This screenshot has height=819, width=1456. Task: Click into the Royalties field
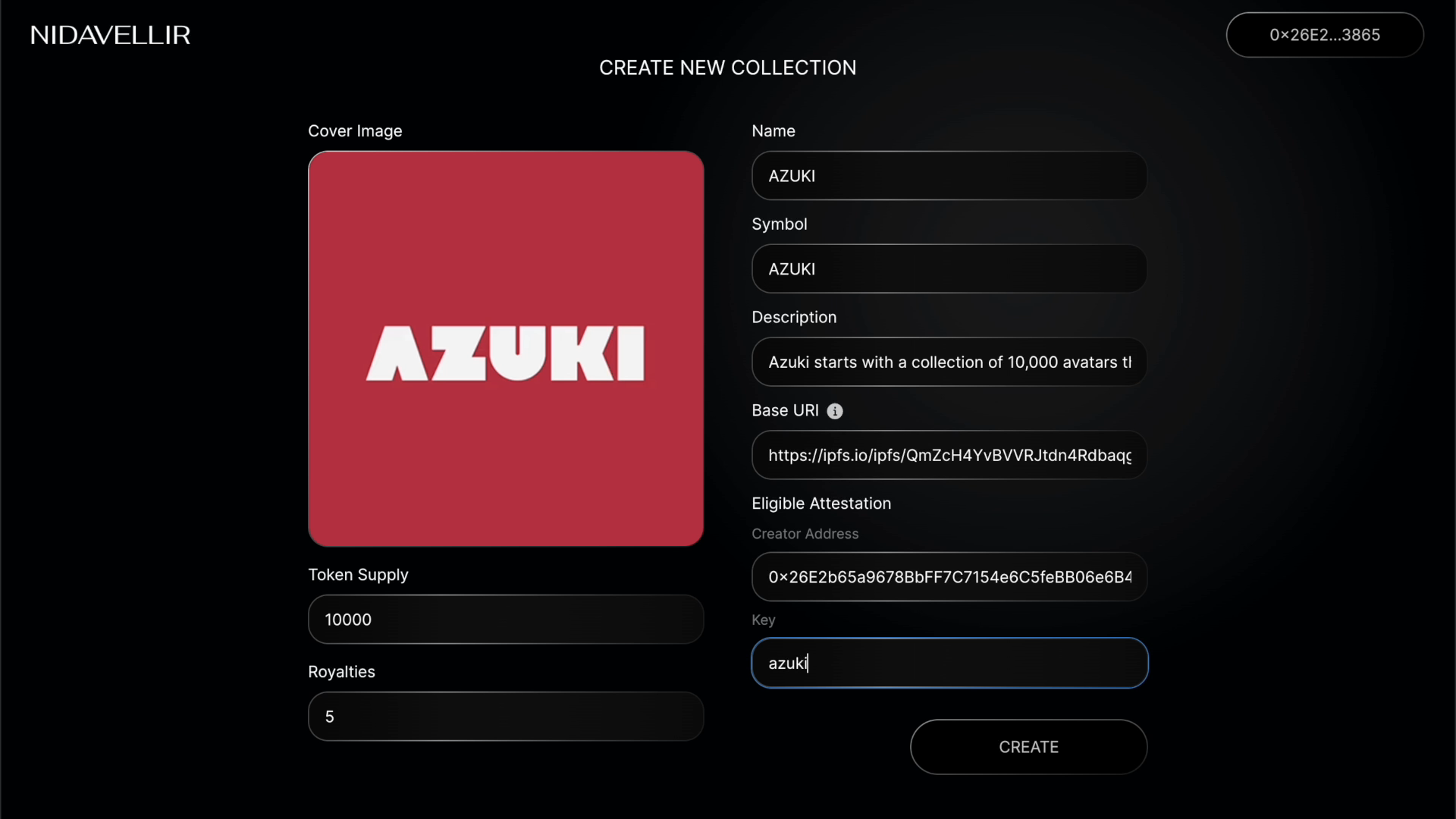(506, 717)
